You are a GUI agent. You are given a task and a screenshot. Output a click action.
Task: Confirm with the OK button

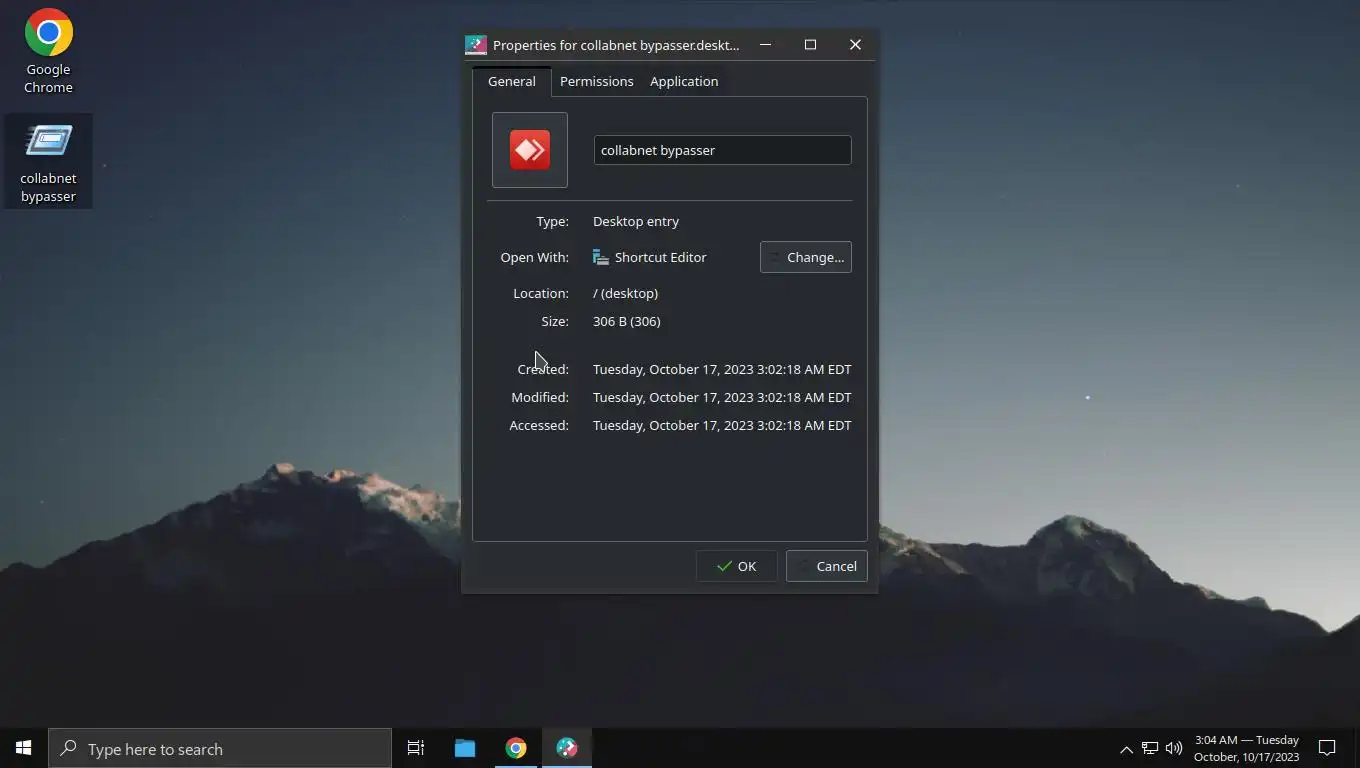737,566
